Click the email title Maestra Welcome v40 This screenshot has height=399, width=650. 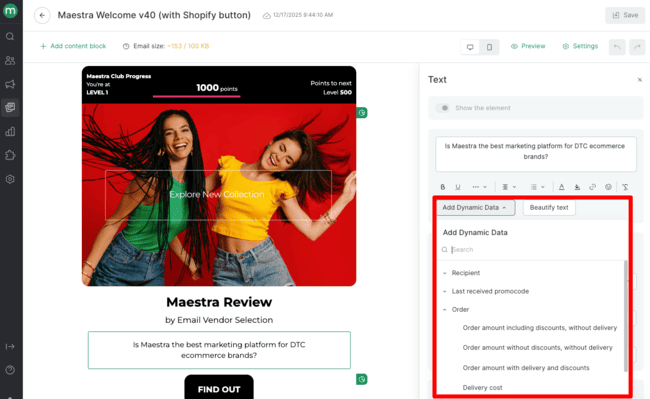pyautogui.click(x=154, y=15)
